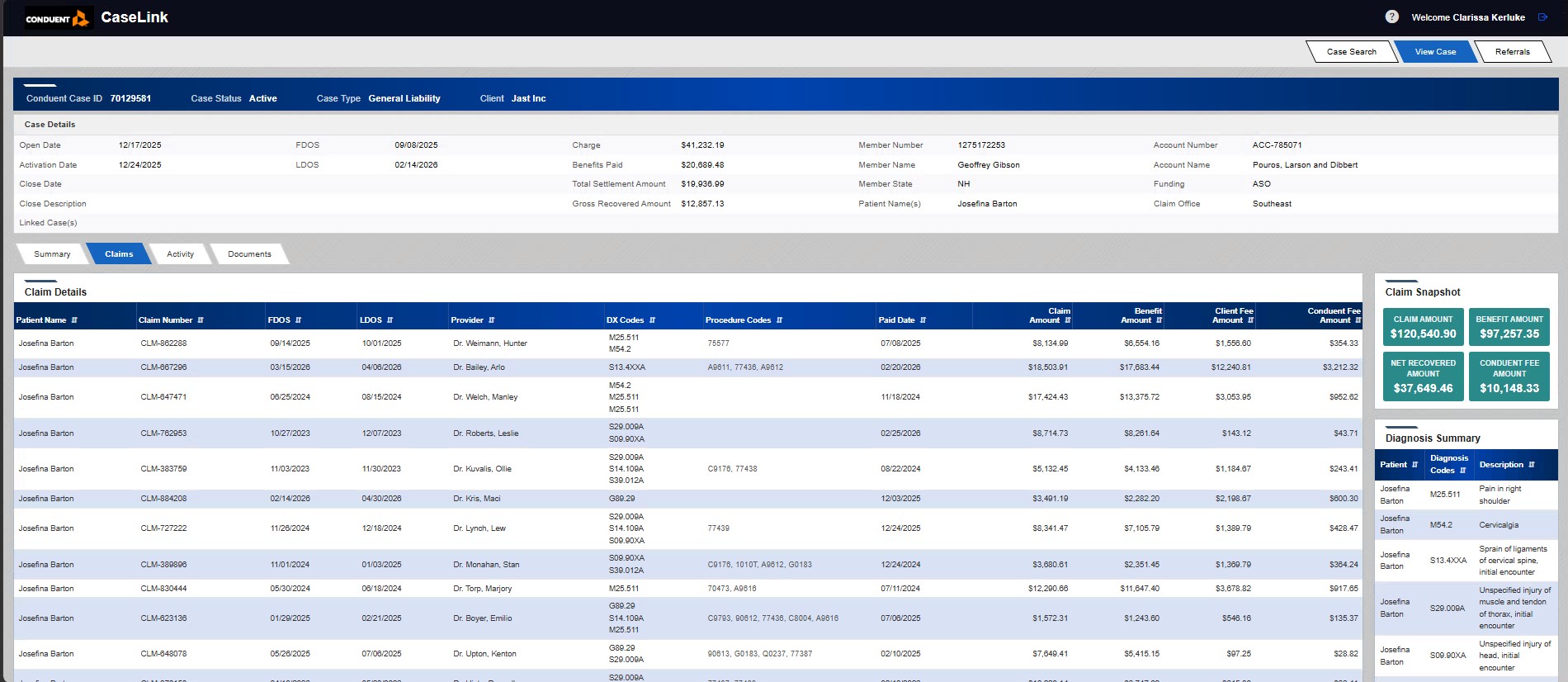Sort claims by Conduent Fee Amount icon

tap(1358, 320)
